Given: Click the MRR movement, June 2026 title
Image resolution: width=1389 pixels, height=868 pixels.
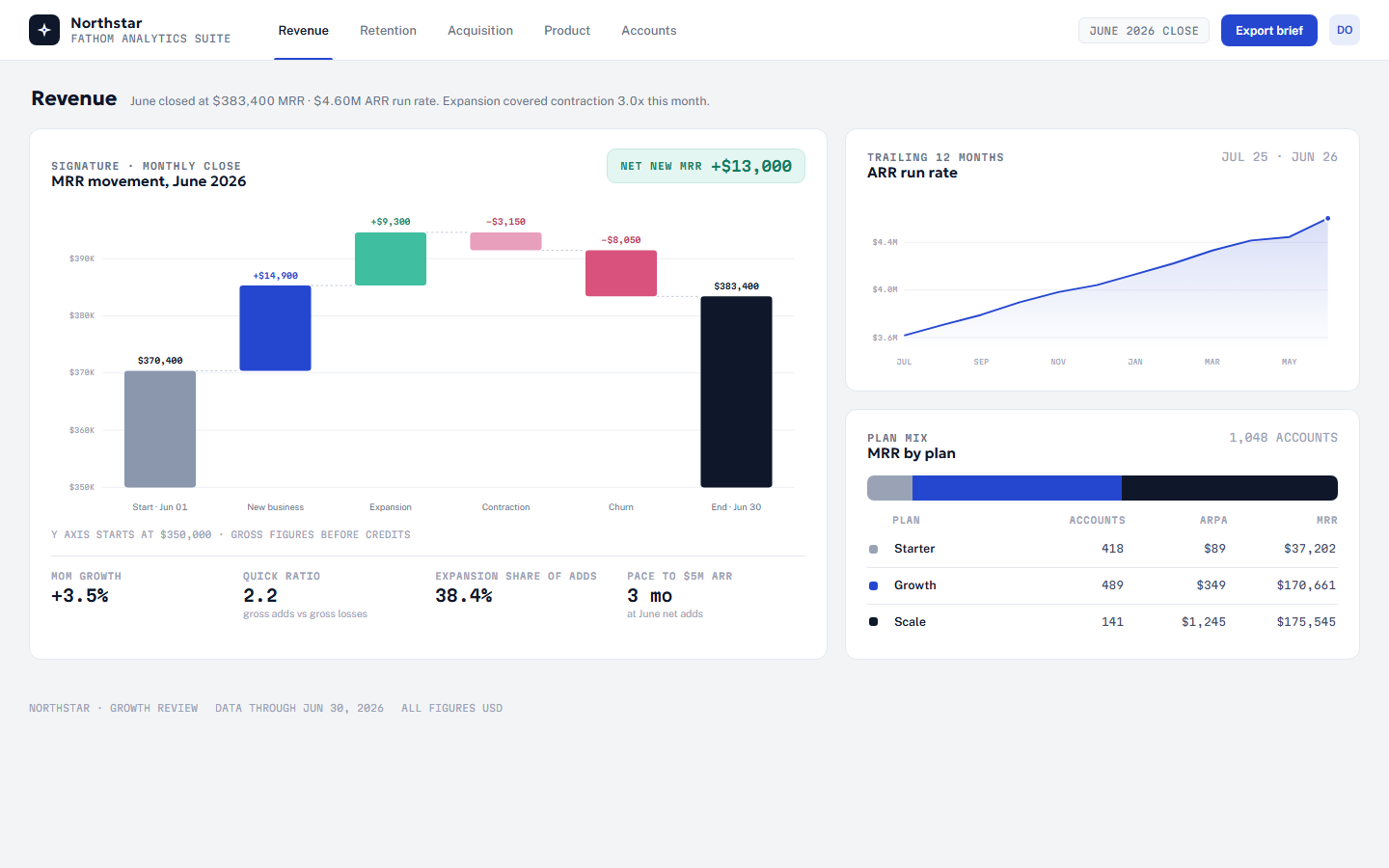Looking at the screenshot, I should [x=149, y=181].
